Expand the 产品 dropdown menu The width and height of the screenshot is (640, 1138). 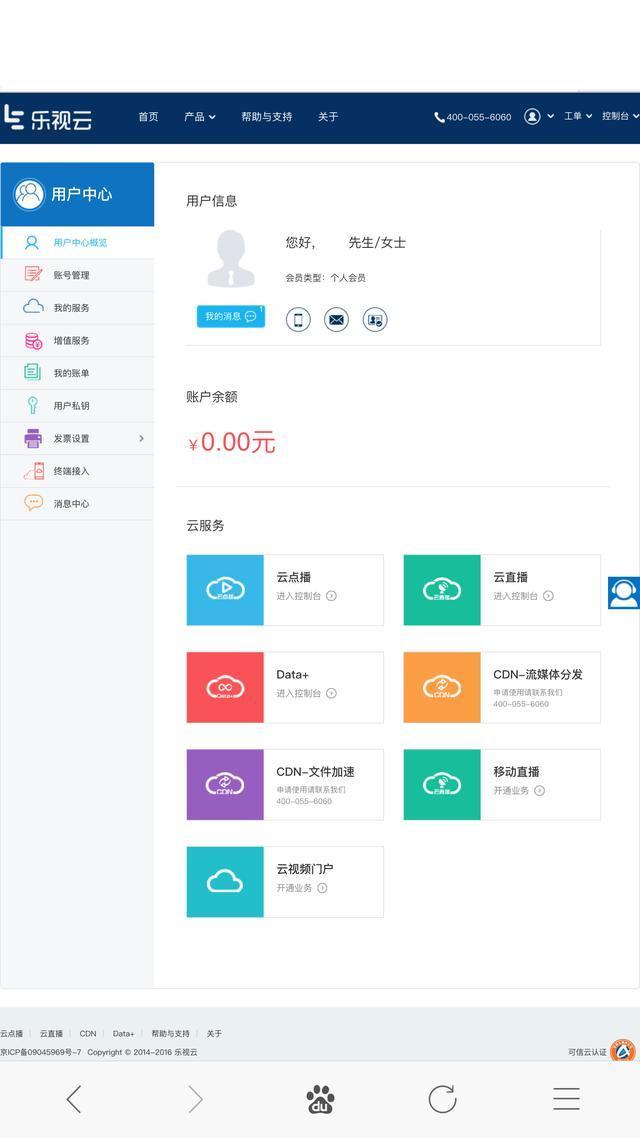[x=200, y=117]
